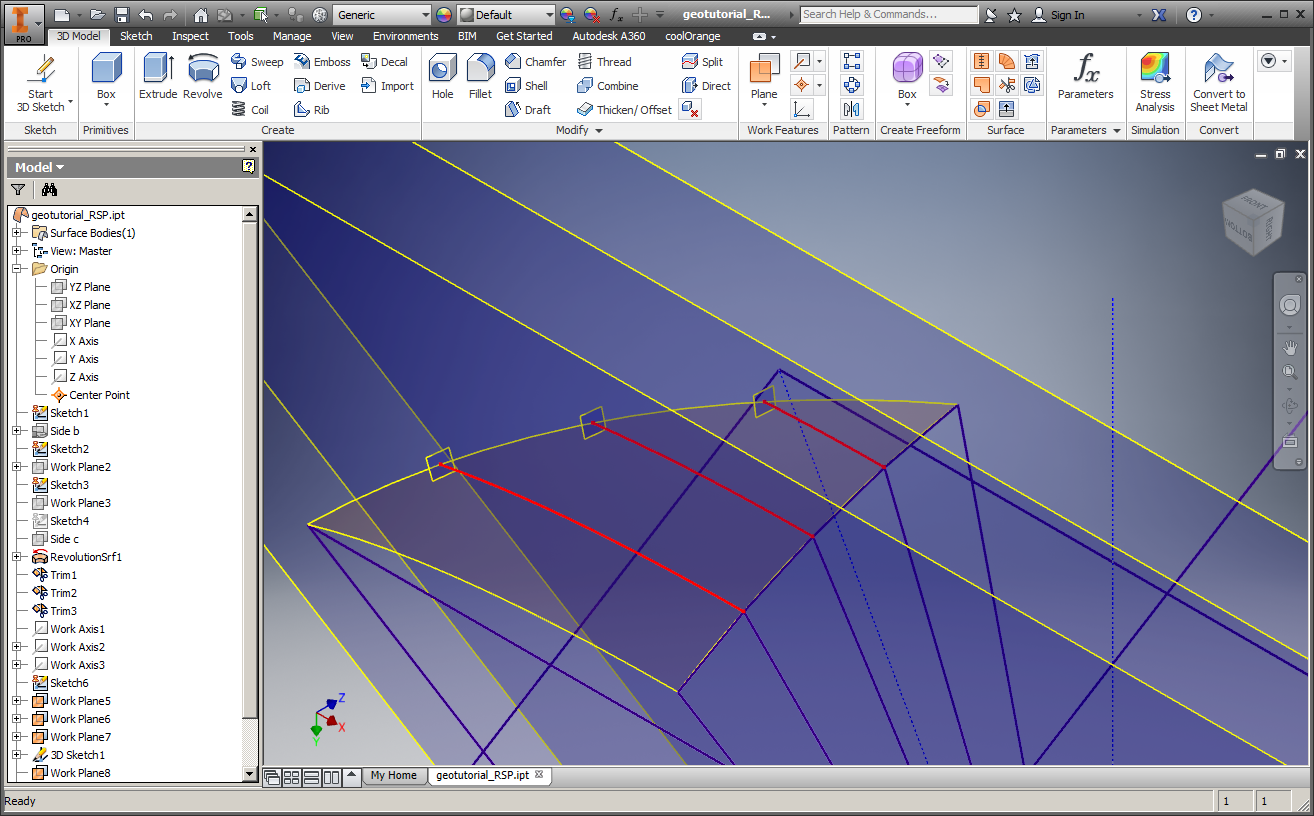Switch to the My Home document tab
The height and width of the screenshot is (816, 1314).
[394, 775]
